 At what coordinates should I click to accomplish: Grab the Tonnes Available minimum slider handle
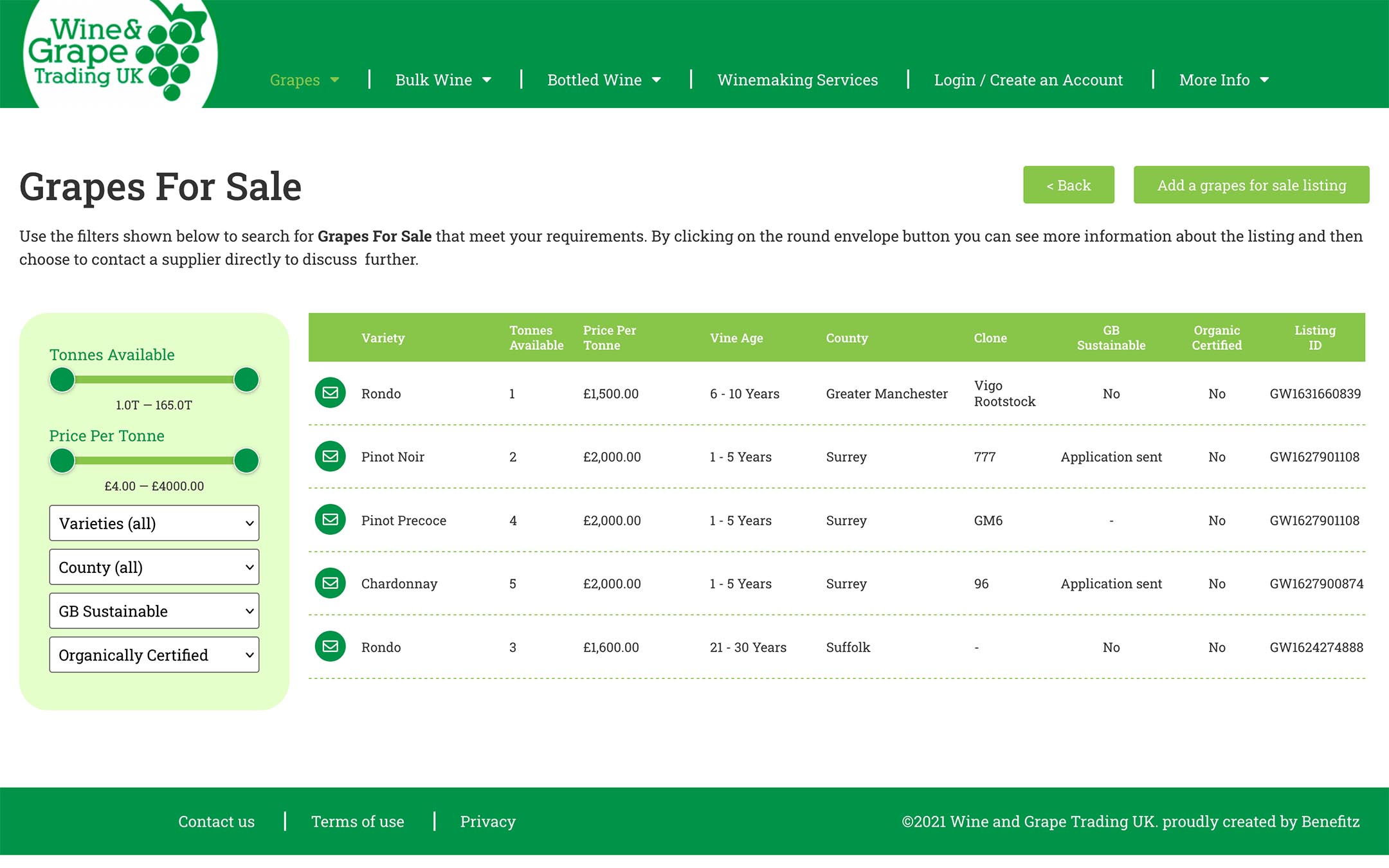click(62, 380)
